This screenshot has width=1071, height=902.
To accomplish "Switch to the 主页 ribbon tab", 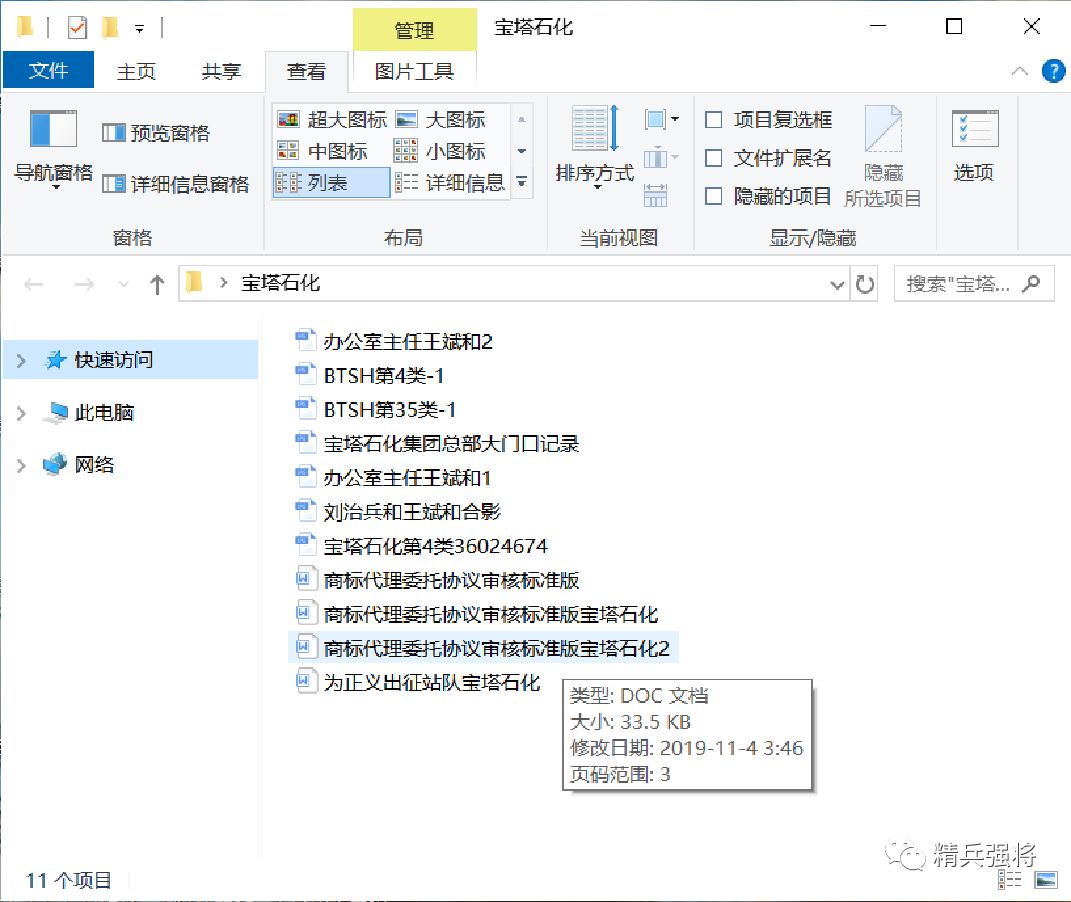I will (x=135, y=71).
